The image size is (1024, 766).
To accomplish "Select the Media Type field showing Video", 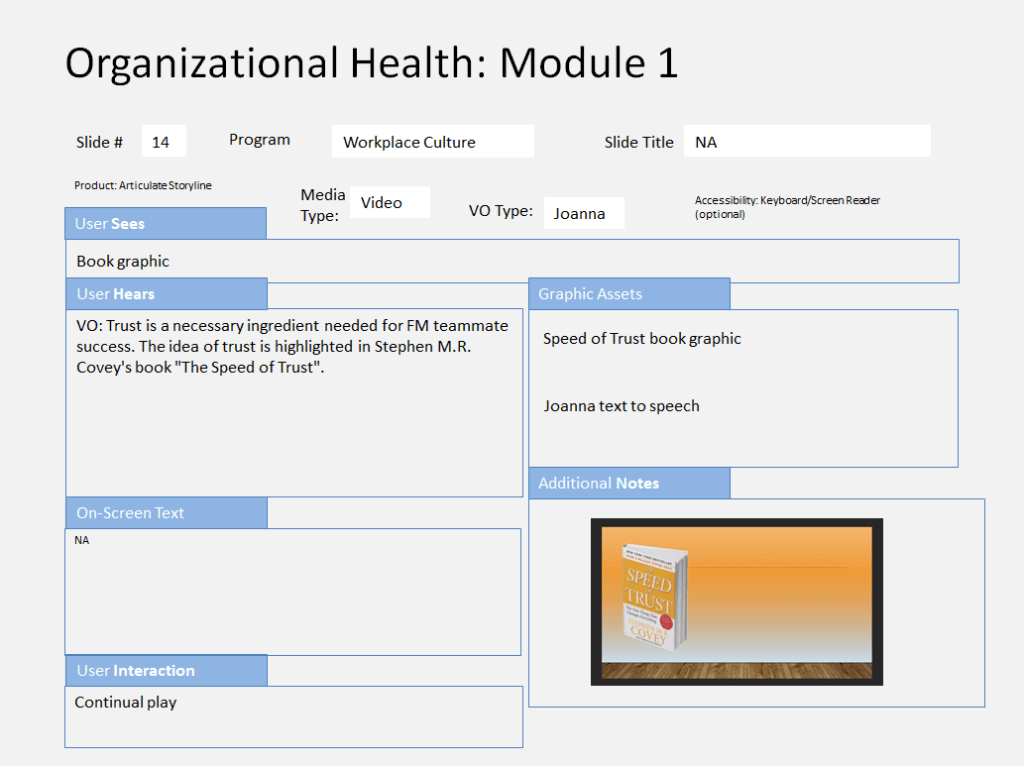I will [x=389, y=203].
